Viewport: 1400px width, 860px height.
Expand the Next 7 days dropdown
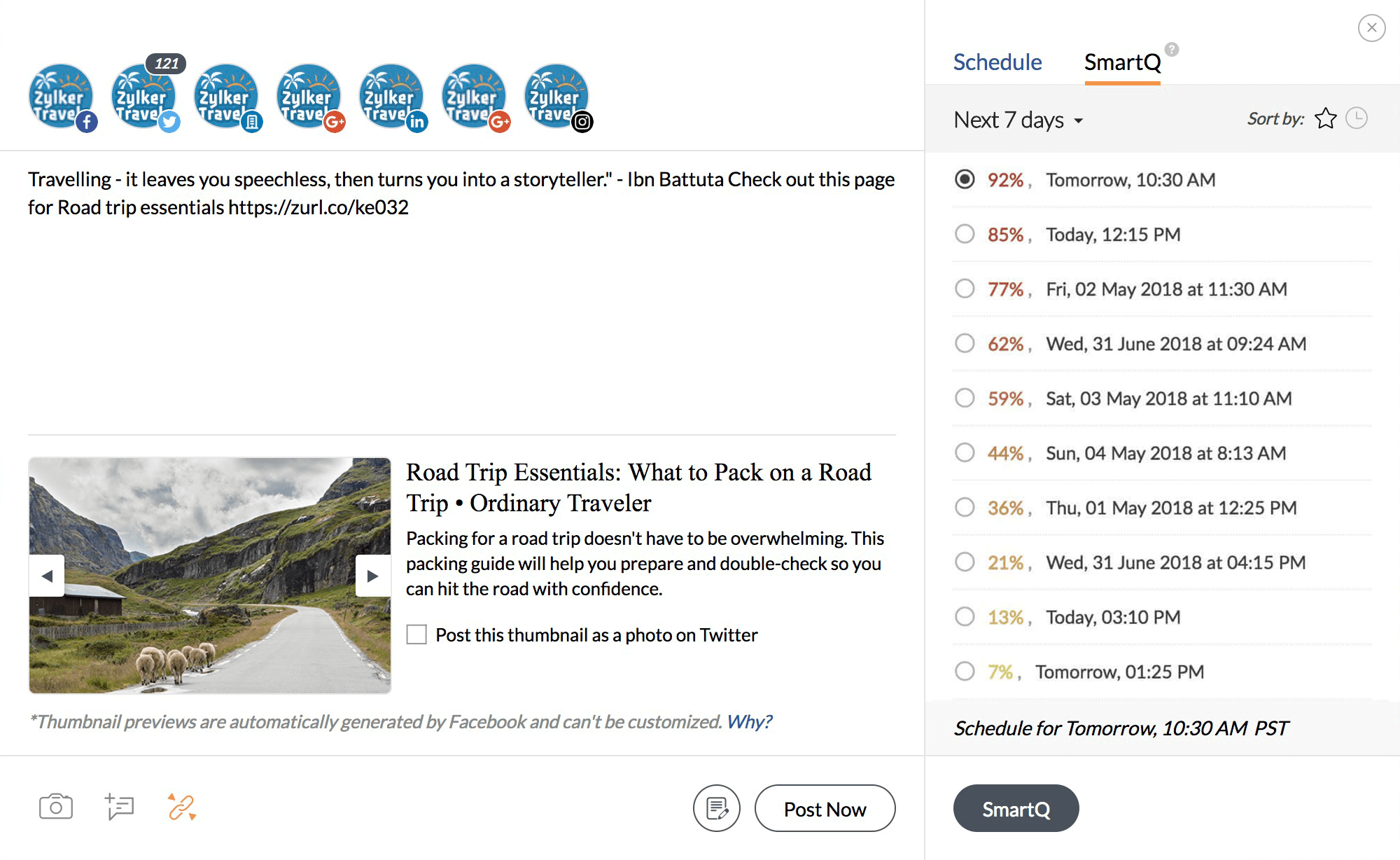(x=1018, y=120)
